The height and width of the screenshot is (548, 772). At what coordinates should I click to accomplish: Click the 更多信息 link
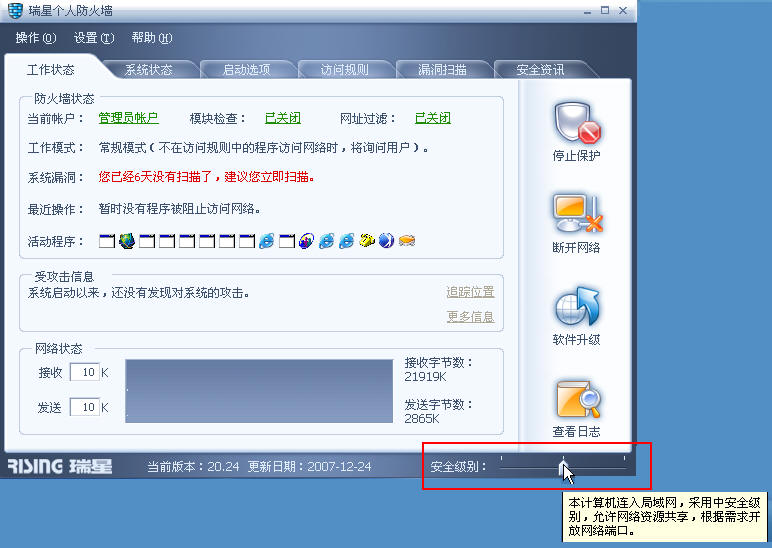point(470,316)
